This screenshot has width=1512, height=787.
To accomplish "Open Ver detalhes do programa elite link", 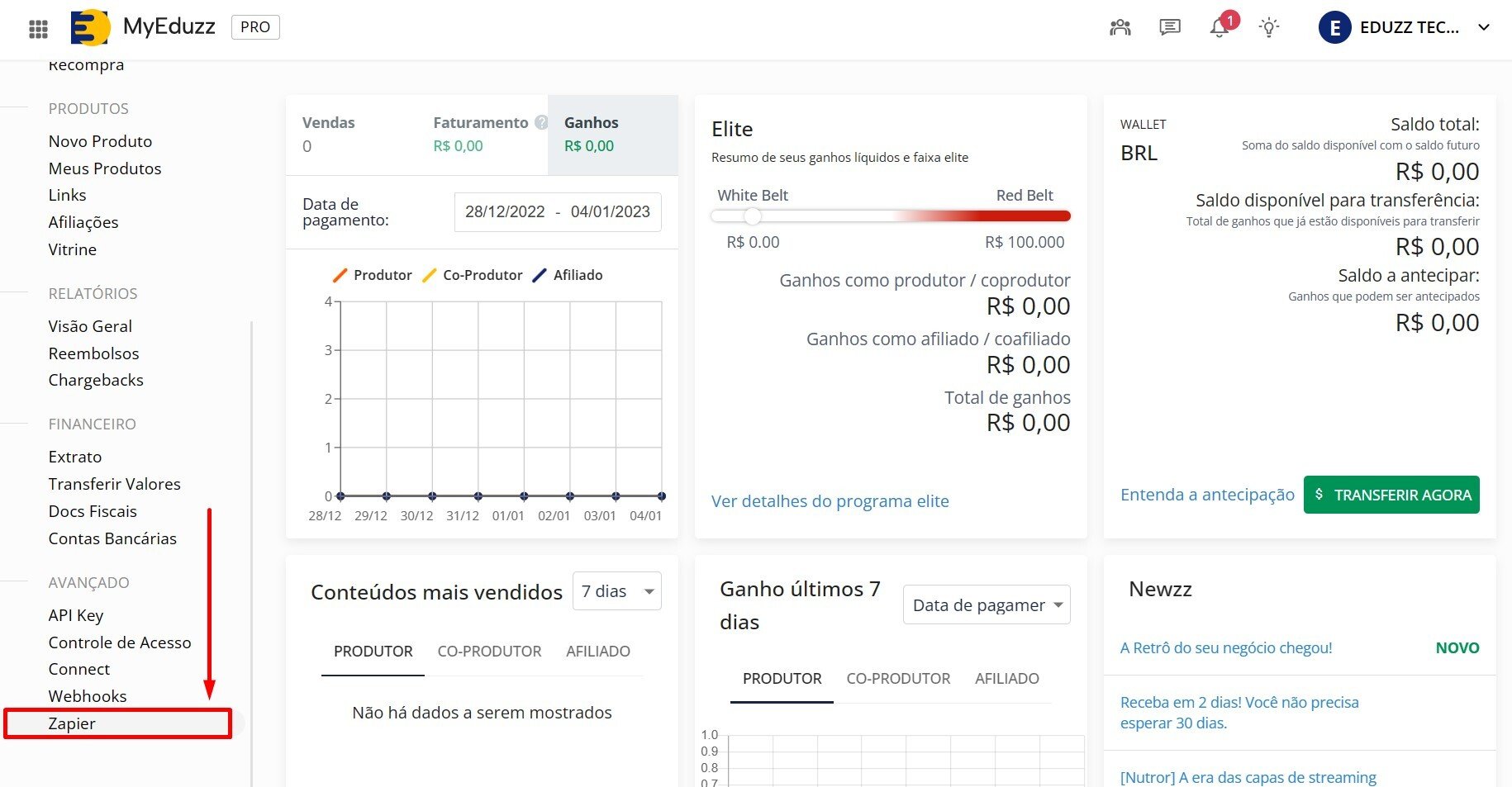I will 830,501.
